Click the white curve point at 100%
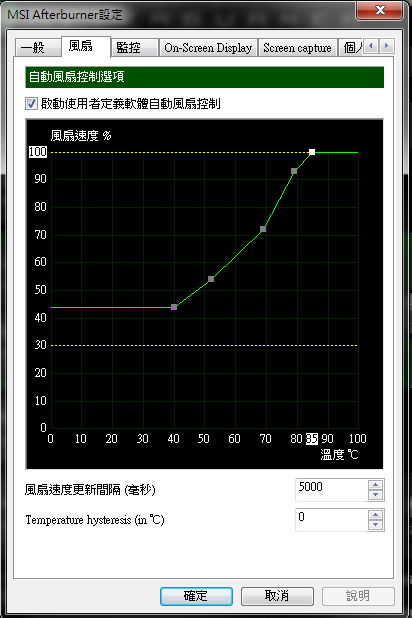 (312, 152)
